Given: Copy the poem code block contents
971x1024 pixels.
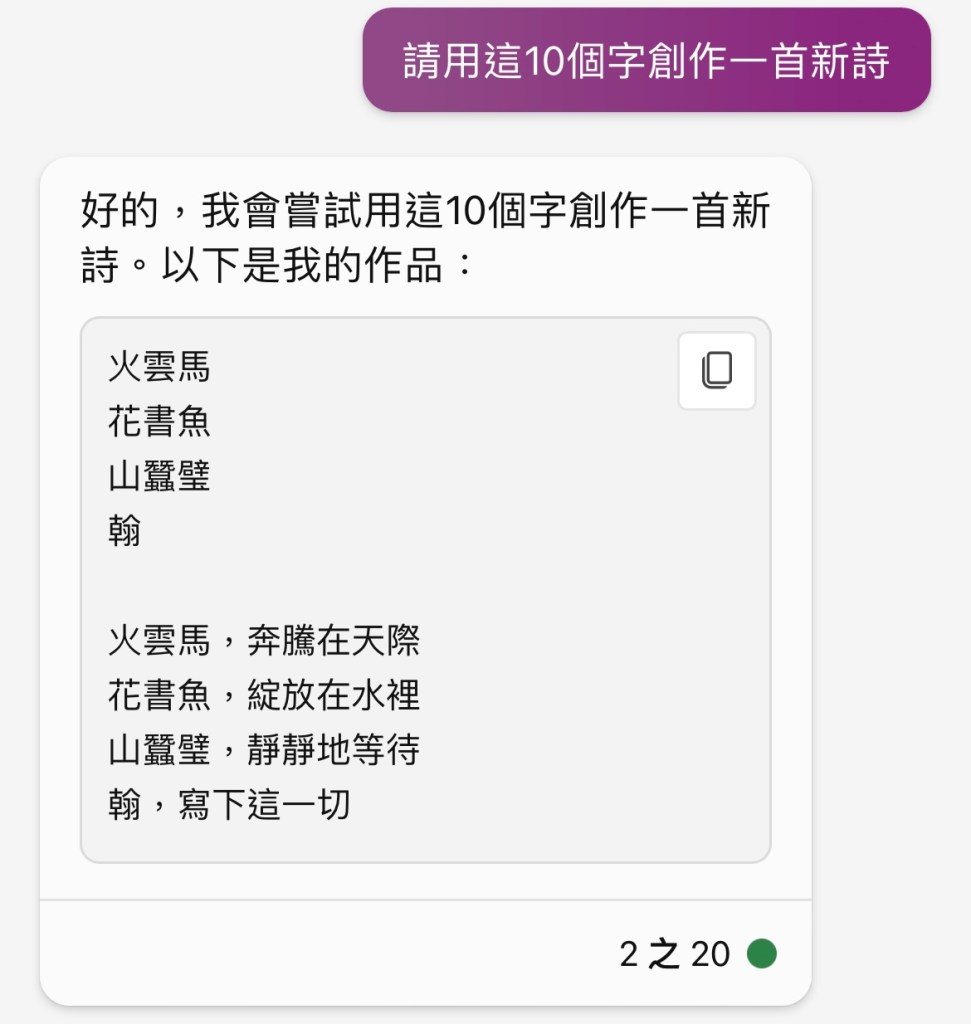Looking at the screenshot, I should click(x=716, y=371).
